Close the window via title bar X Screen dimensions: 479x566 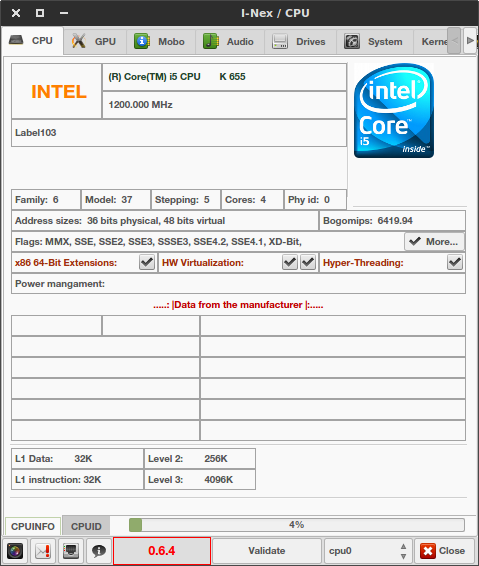point(16,13)
